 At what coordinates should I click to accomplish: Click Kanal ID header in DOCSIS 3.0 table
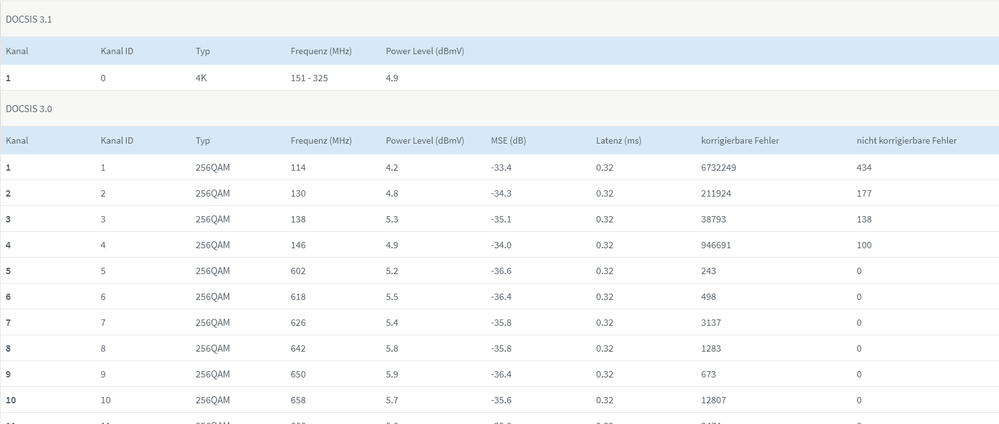[x=117, y=140]
